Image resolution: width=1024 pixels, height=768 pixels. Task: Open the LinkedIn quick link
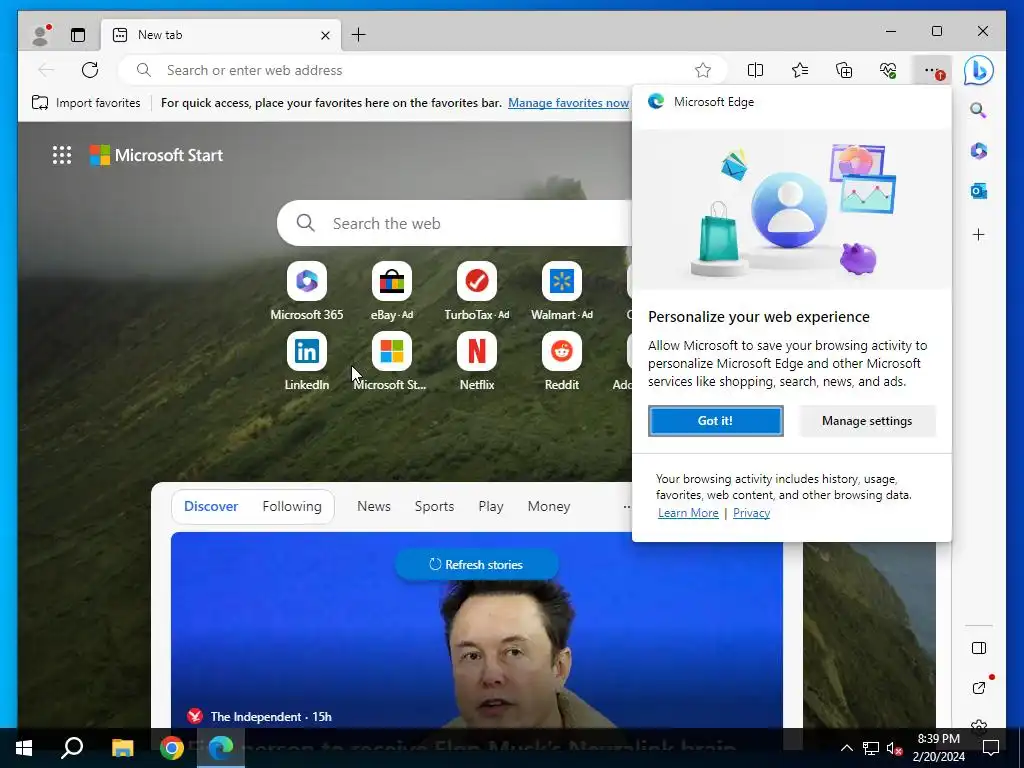(306, 361)
